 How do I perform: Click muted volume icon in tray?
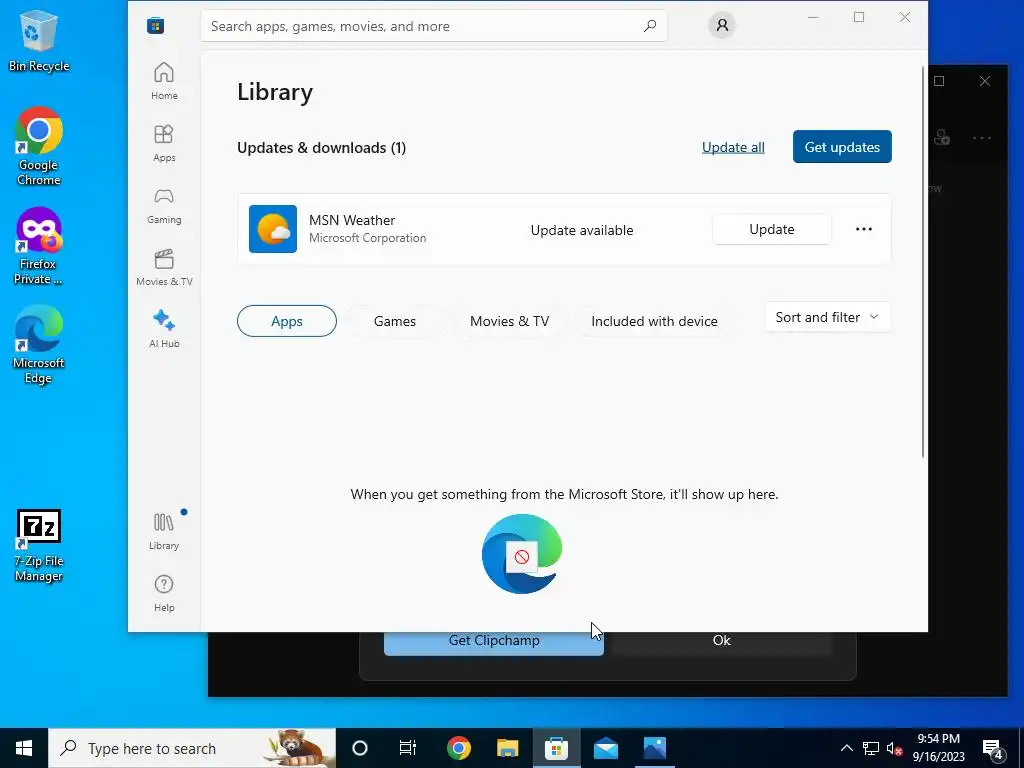tap(894, 748)
